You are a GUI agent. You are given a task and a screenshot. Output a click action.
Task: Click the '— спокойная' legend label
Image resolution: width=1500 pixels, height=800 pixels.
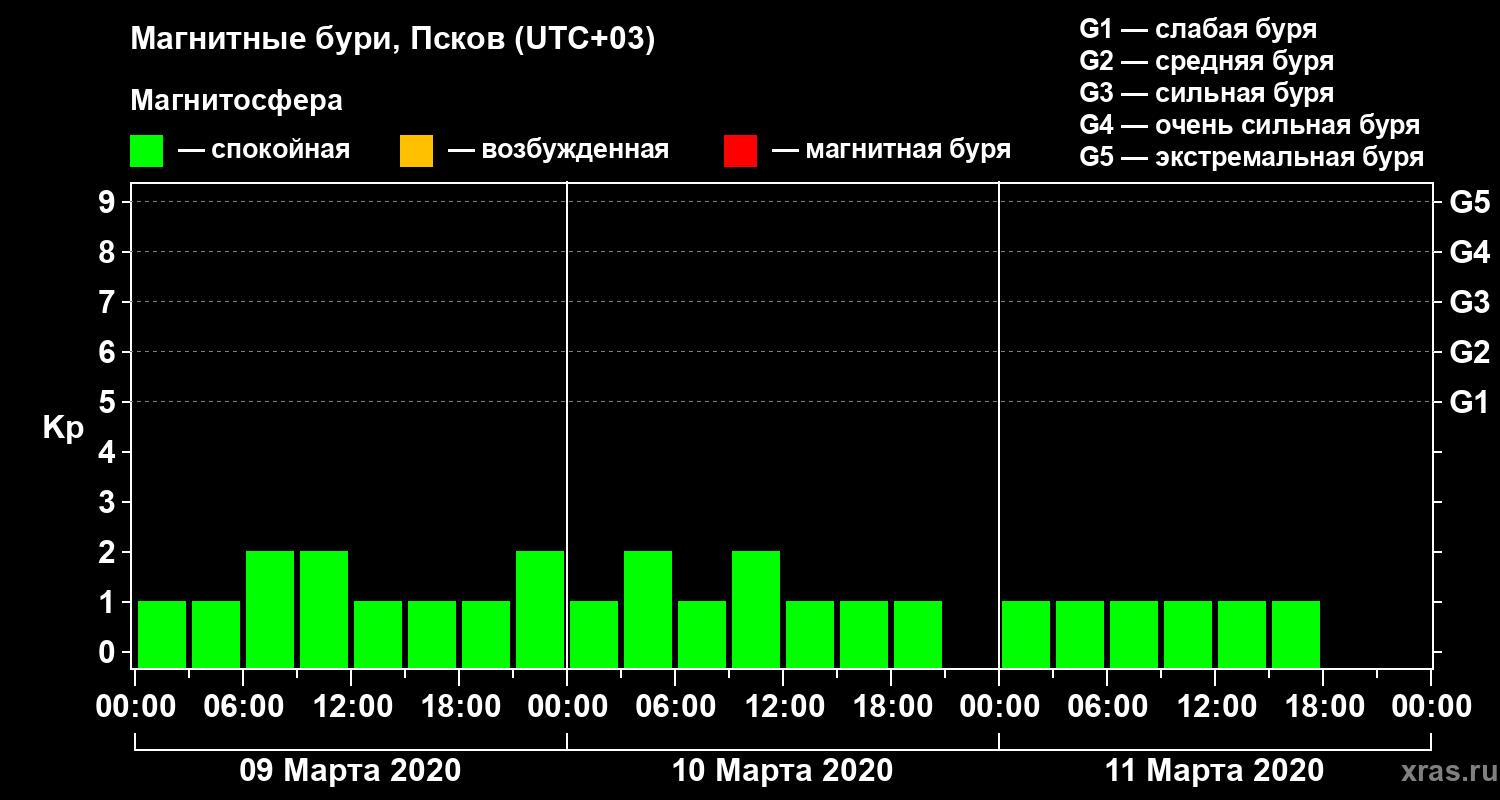(x=264, y=150)
